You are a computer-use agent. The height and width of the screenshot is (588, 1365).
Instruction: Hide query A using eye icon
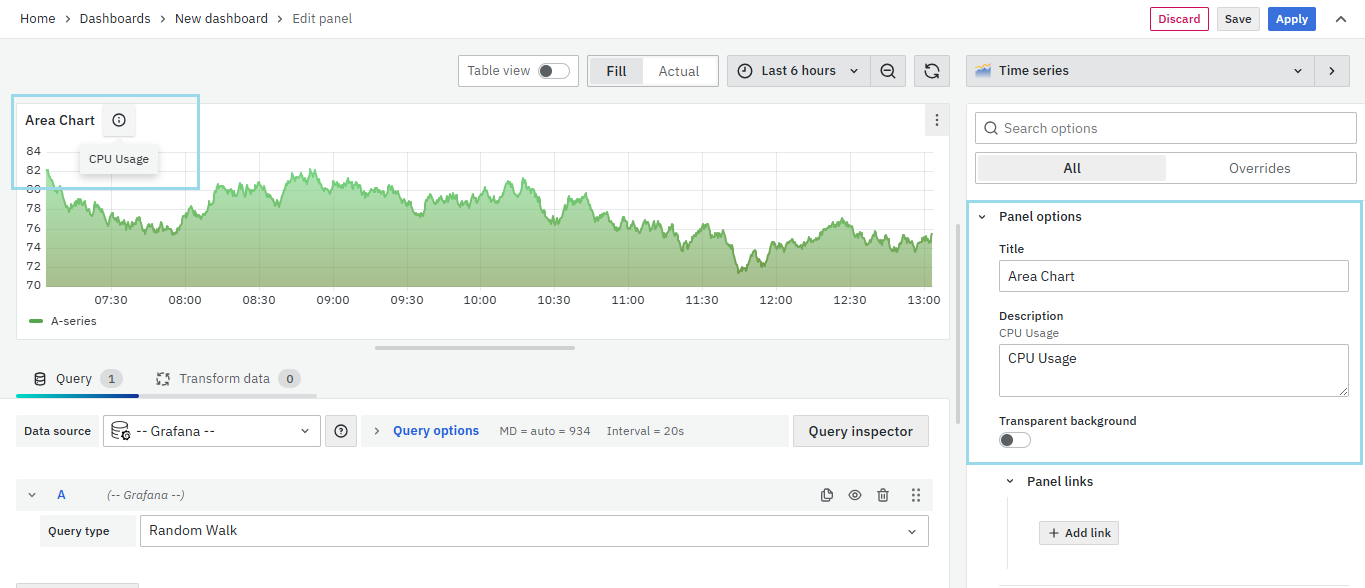click(x=855, y=495)
